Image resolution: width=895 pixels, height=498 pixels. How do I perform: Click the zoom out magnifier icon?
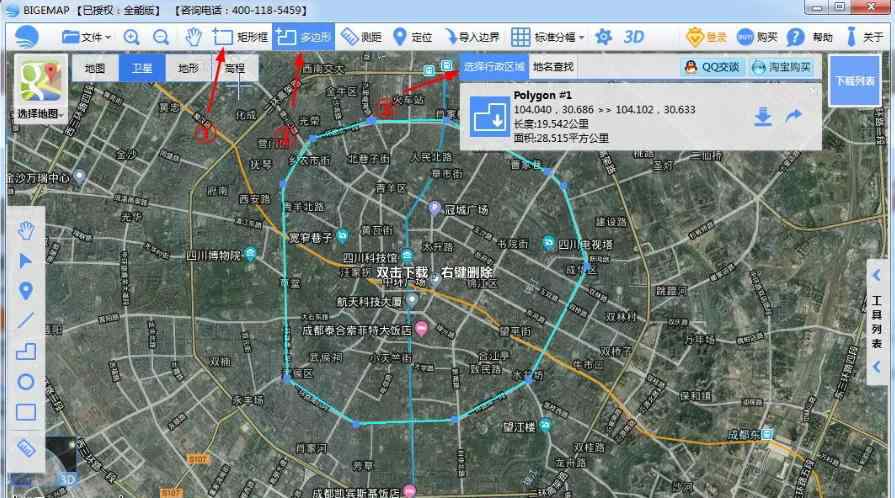(161, 38)
